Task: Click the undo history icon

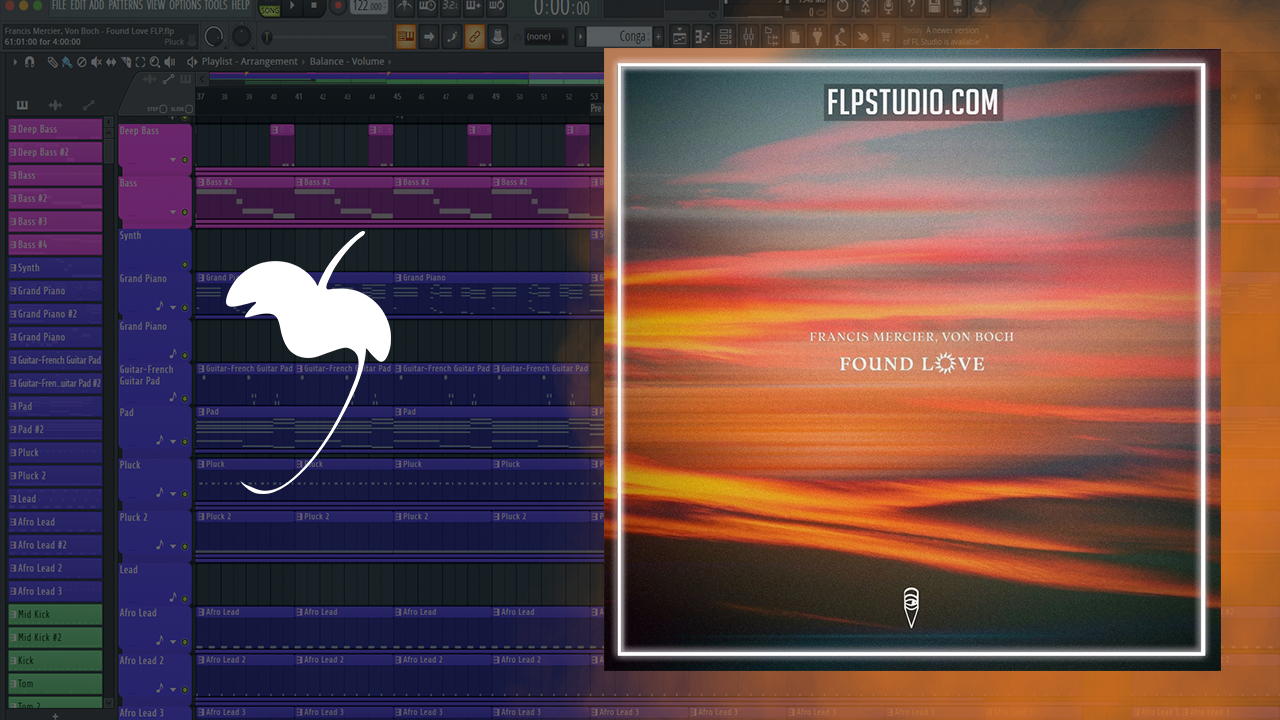Action: click(842, 6)
